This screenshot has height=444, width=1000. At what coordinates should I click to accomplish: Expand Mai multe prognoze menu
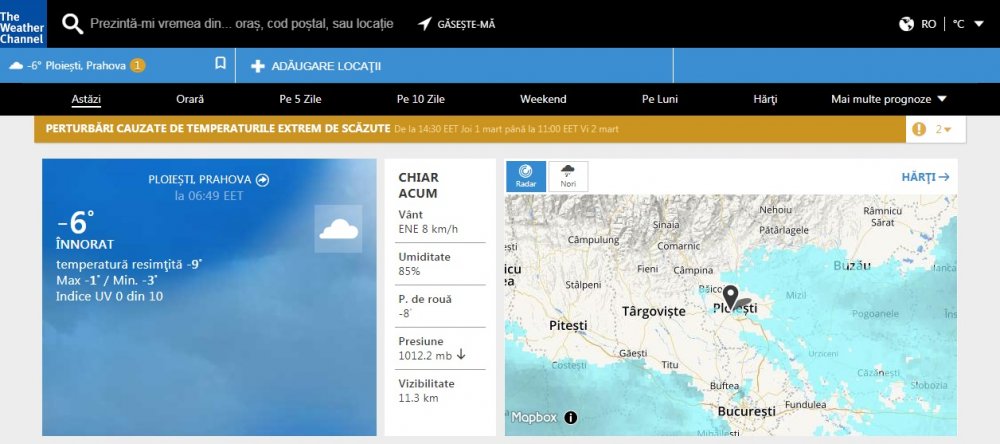(888, 99)
